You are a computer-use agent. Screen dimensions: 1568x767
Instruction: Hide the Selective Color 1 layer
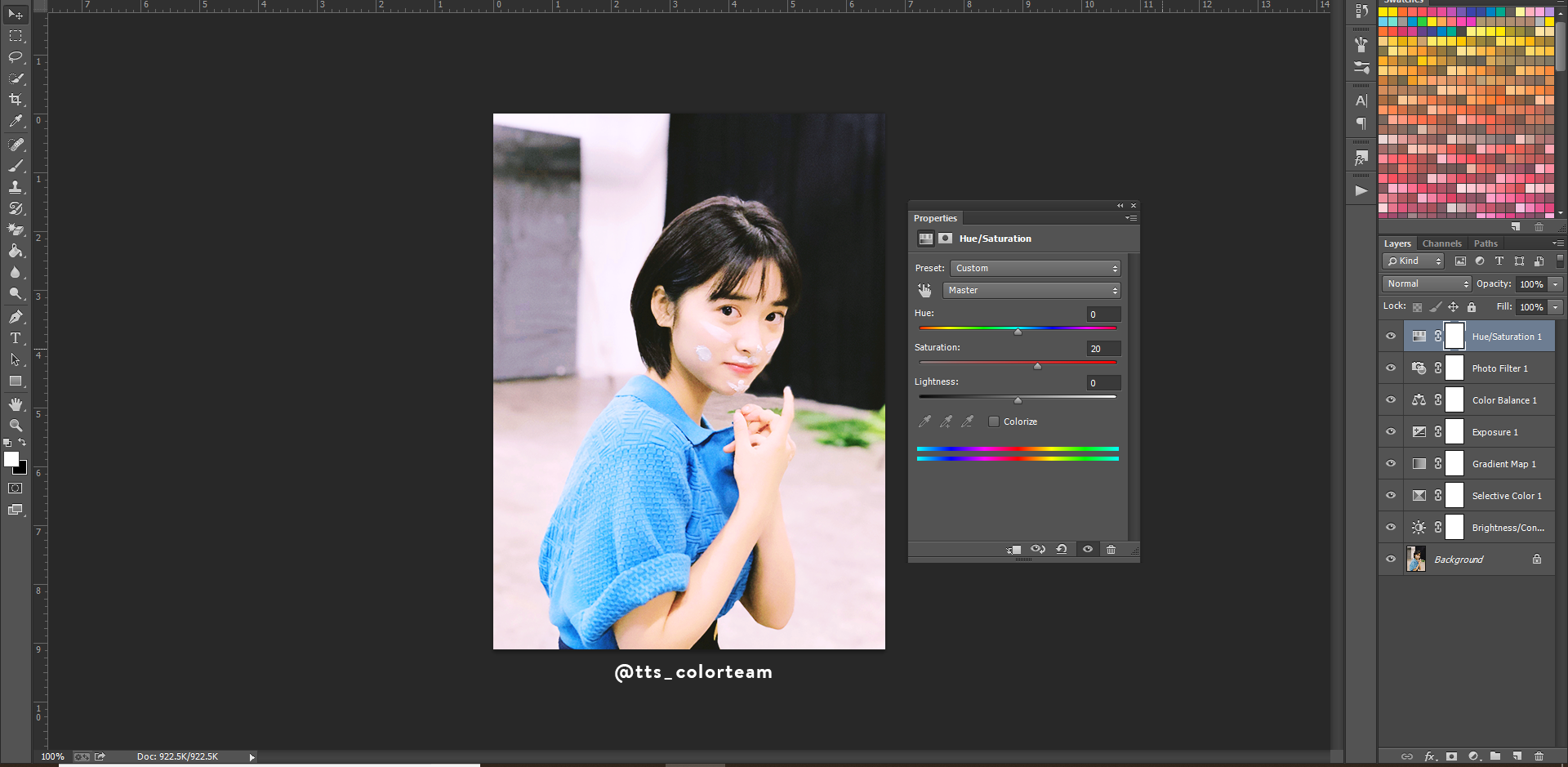pyautogui.click(x=1391, y=496)
